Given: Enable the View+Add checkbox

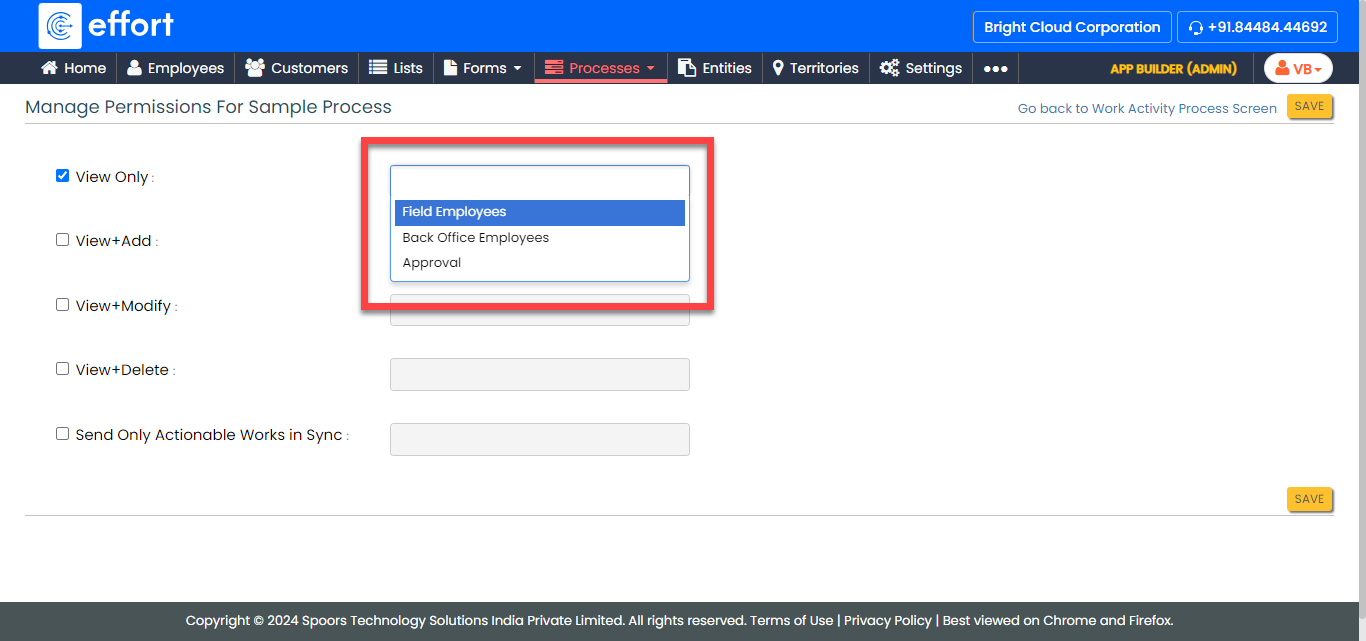Looking at the screenshot, I should (x=62, y=240).
